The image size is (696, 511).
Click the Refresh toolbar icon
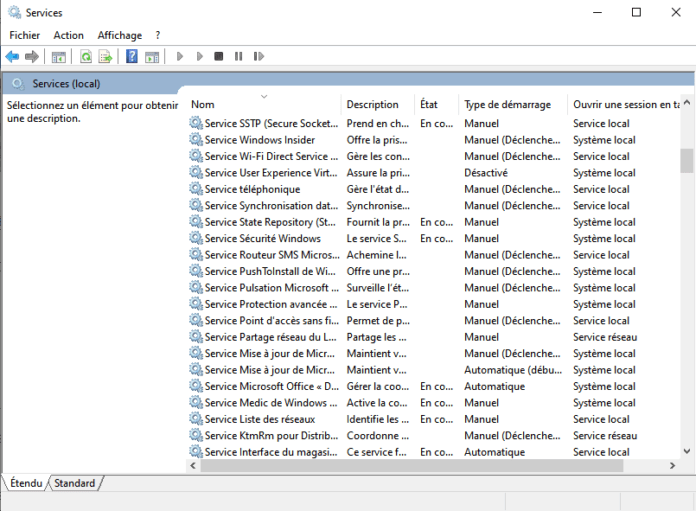tap(86, 57)
